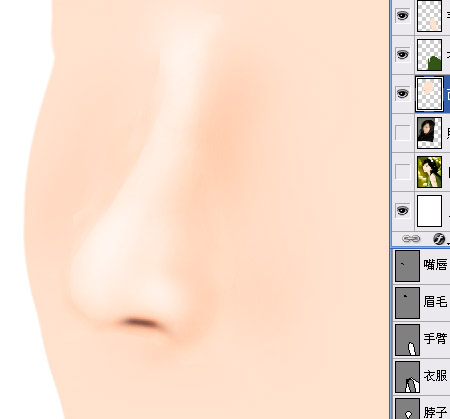Select the original green photo thumbnail
This screenshot has width=450, height=419.
429,172
